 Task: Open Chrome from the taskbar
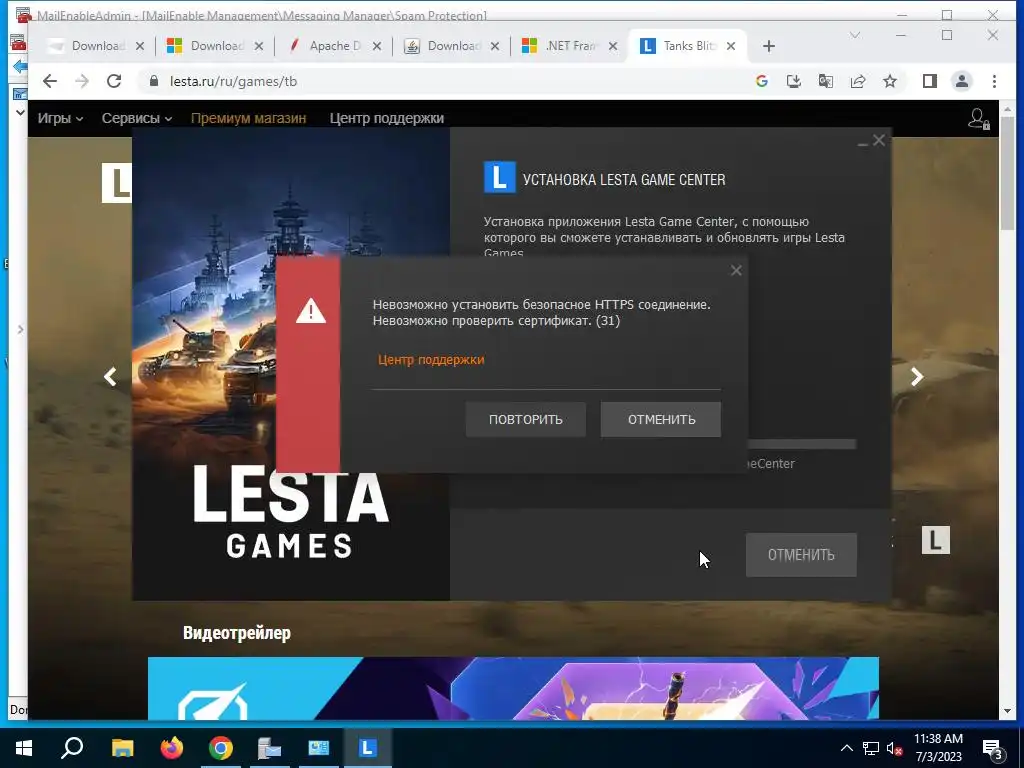[x=221, y=748]
